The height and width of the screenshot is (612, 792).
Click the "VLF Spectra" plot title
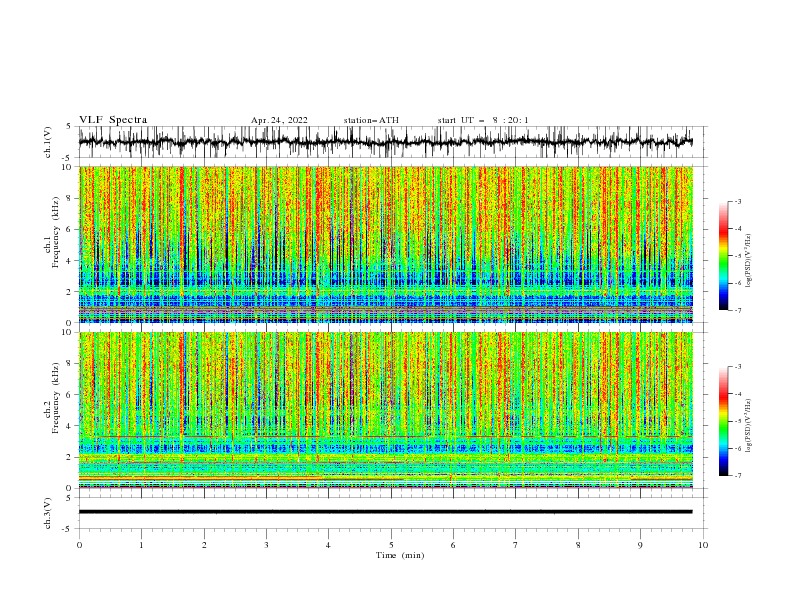[x=113, y=120]
